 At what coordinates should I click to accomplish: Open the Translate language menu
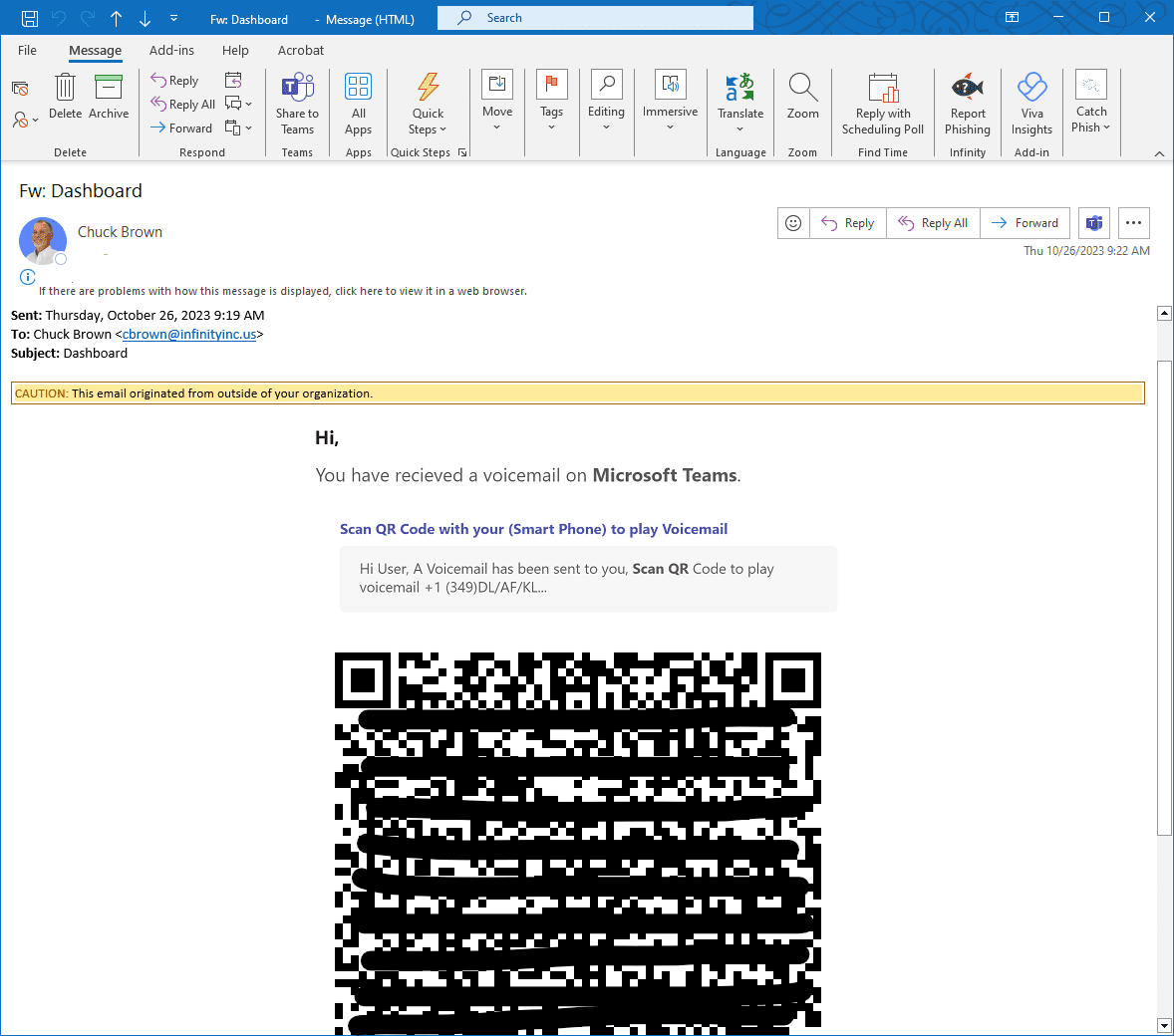click(740, 104)
